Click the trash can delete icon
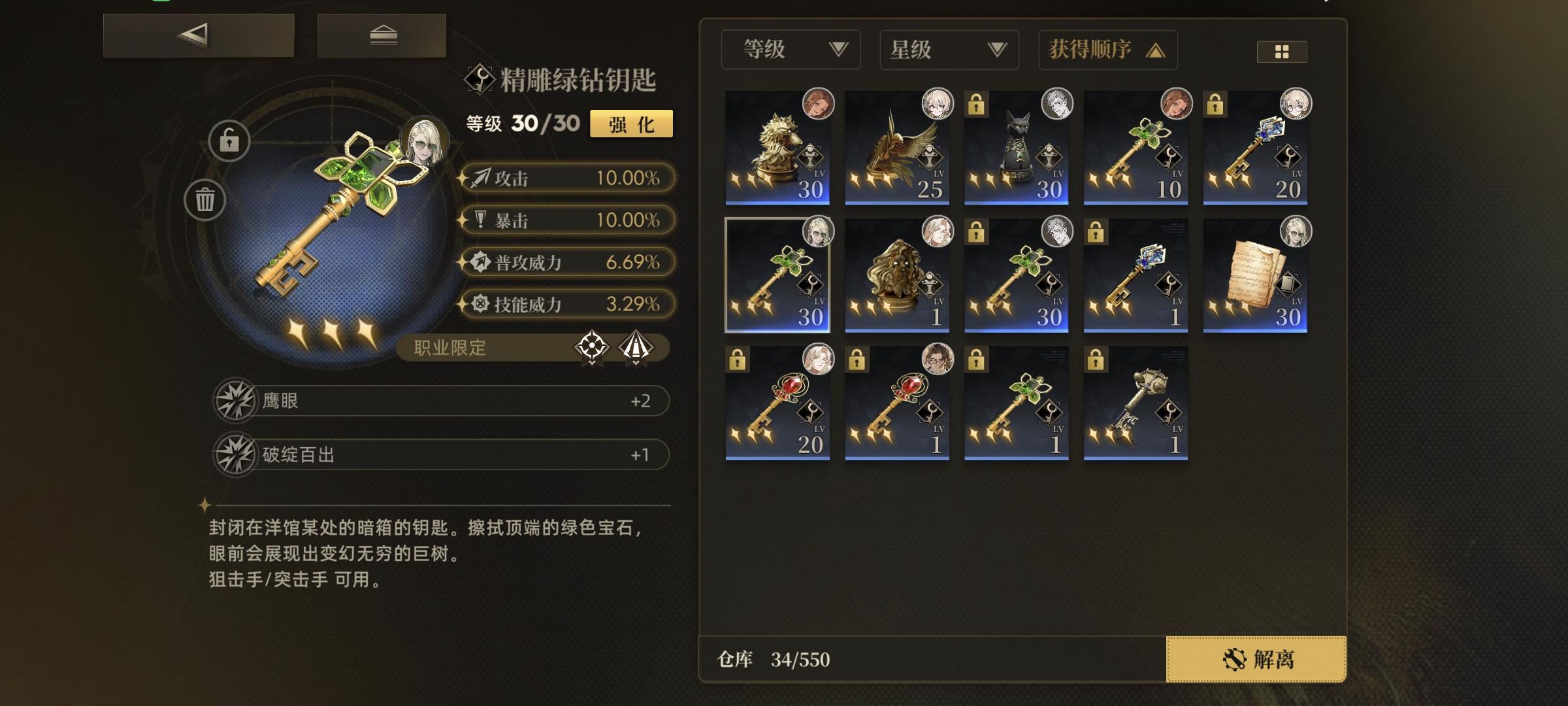The width and height of the screenshot is (1568, 706). tap(204, 199)
